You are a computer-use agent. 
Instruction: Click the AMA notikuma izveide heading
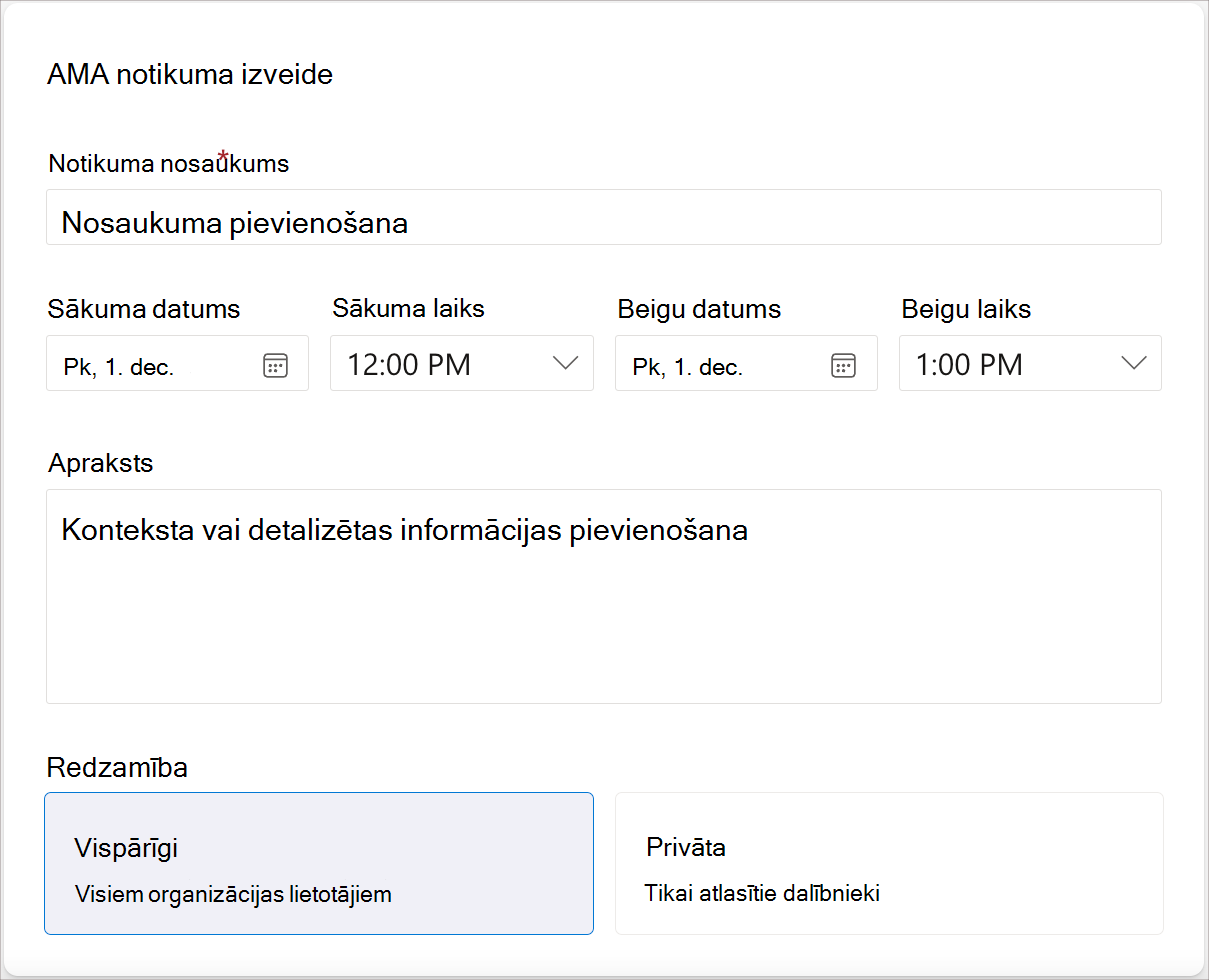pyautogui.click(x=190, y=75)
